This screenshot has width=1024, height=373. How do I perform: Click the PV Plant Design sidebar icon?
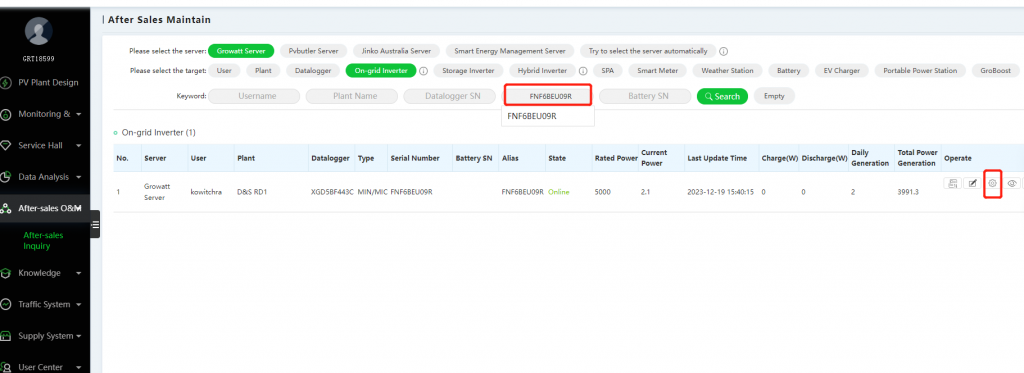coord(6,83)
